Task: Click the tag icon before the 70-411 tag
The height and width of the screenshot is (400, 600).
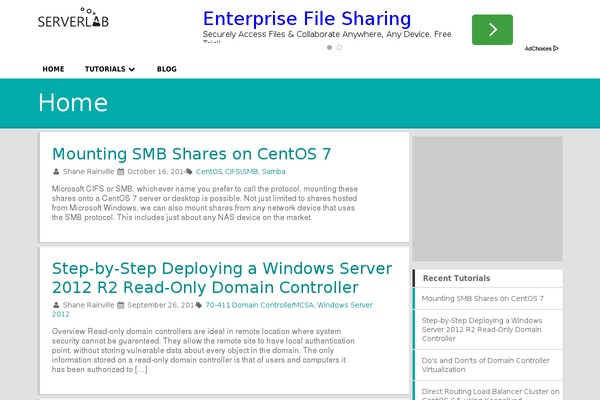Action: pos(198,305)
